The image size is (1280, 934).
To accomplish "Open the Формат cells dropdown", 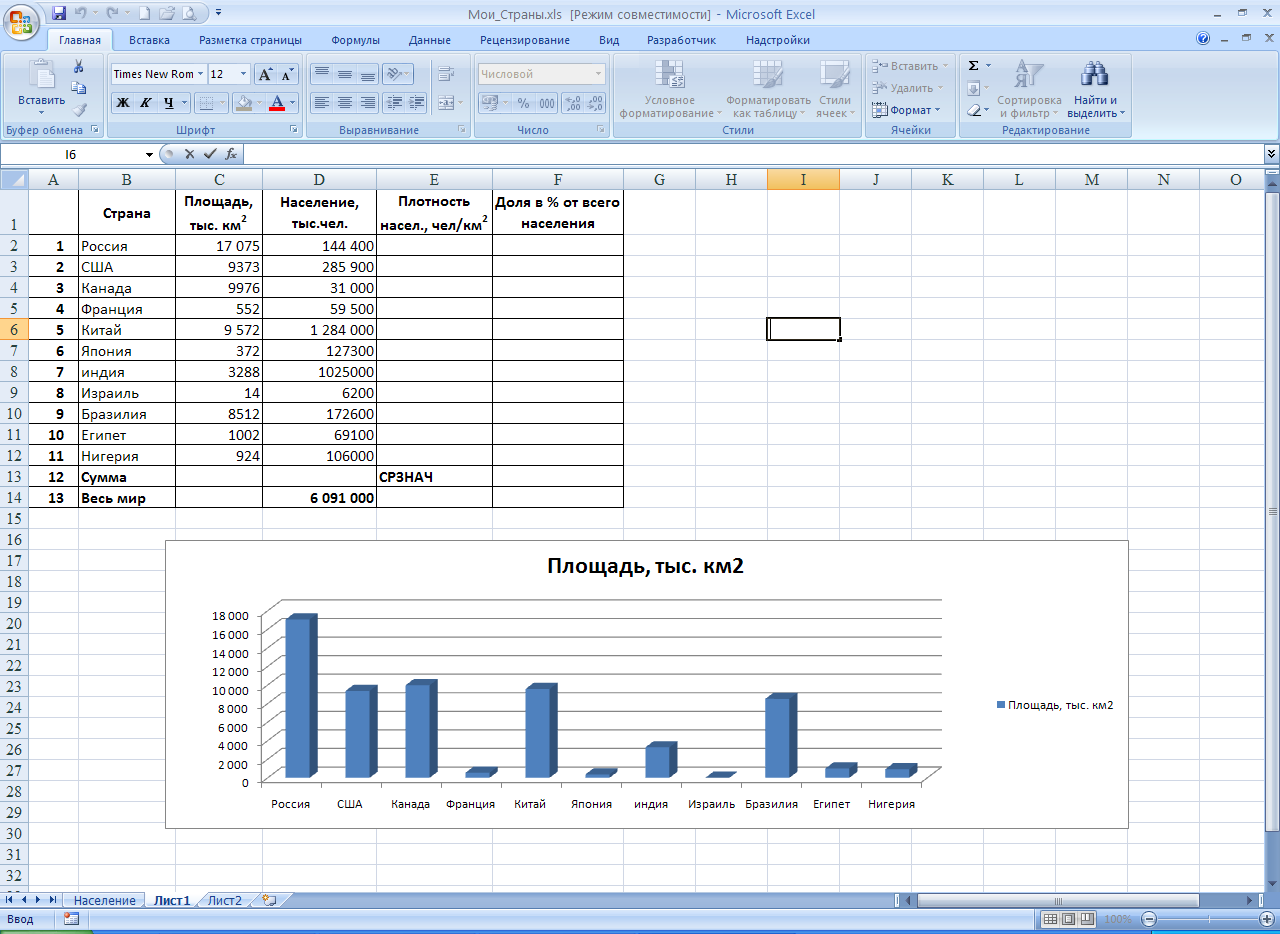I will coord(907,110).
